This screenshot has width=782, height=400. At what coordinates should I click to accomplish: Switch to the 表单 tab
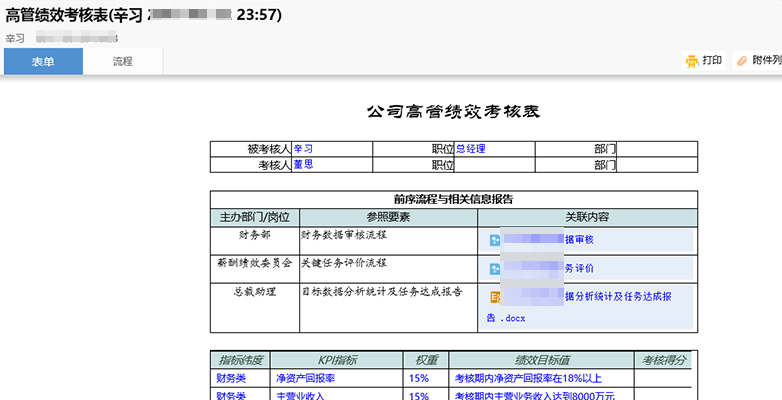tap(43, 61)
